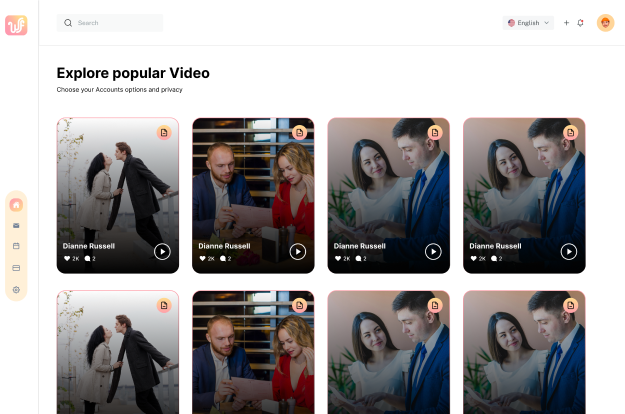The height and width of the screenshot is (414, 625).
Task: Click the notification bell icon
Action: click(x=580, y=23)
